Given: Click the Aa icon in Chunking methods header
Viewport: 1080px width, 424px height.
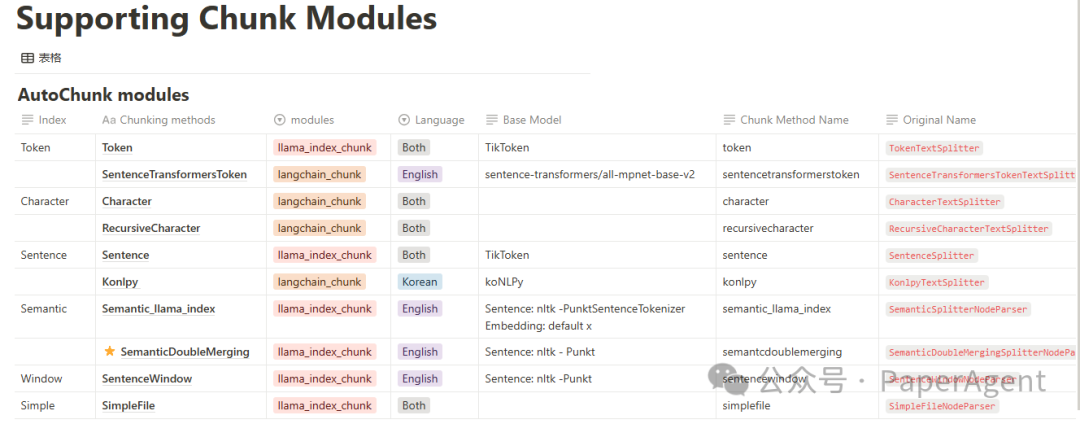Looking at the screenshot, I should click(x=109, y=120).
